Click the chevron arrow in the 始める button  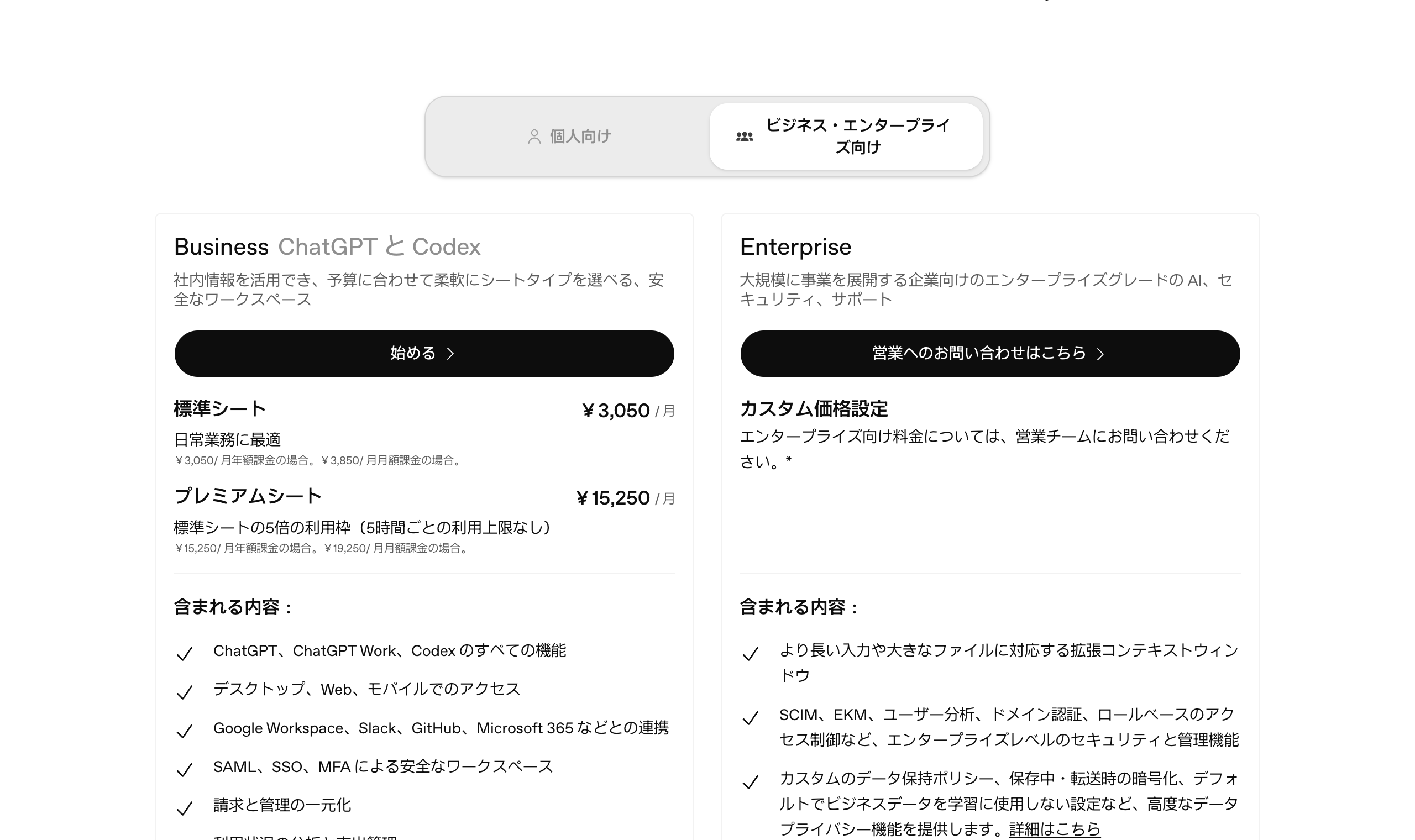(x=450, y=354)
